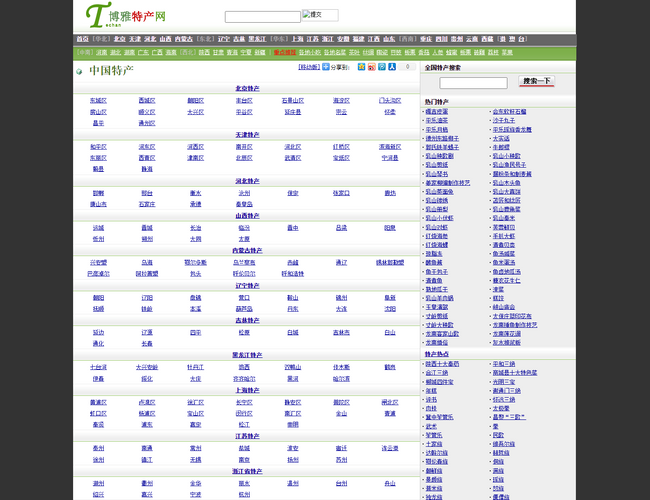Click the 东城区 link under 北京特产
This screenshot has width=650, height=500.
click(98, 101)
